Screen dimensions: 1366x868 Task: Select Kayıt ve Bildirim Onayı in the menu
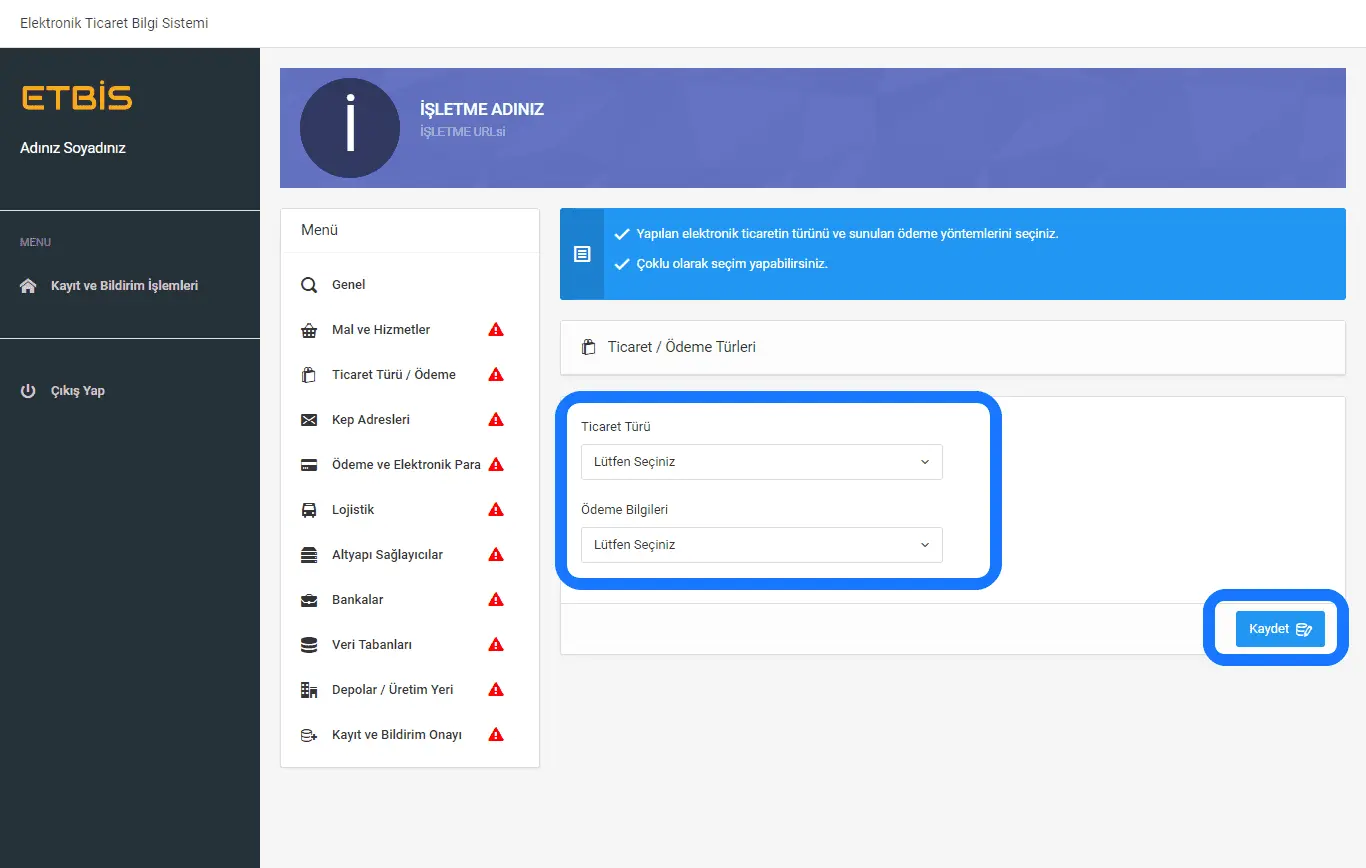[396, 735]
